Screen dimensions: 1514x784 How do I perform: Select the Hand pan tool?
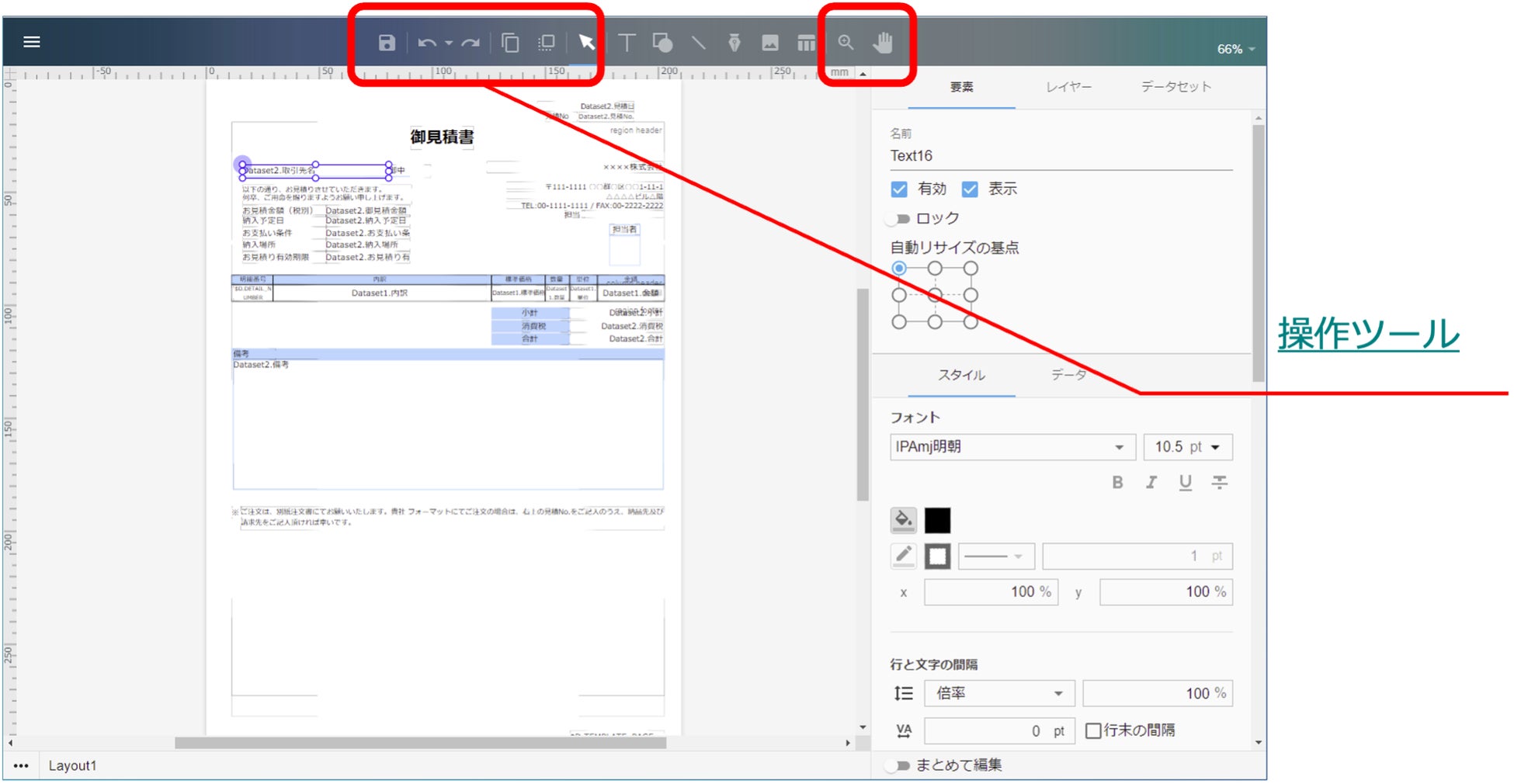point(883,42)
